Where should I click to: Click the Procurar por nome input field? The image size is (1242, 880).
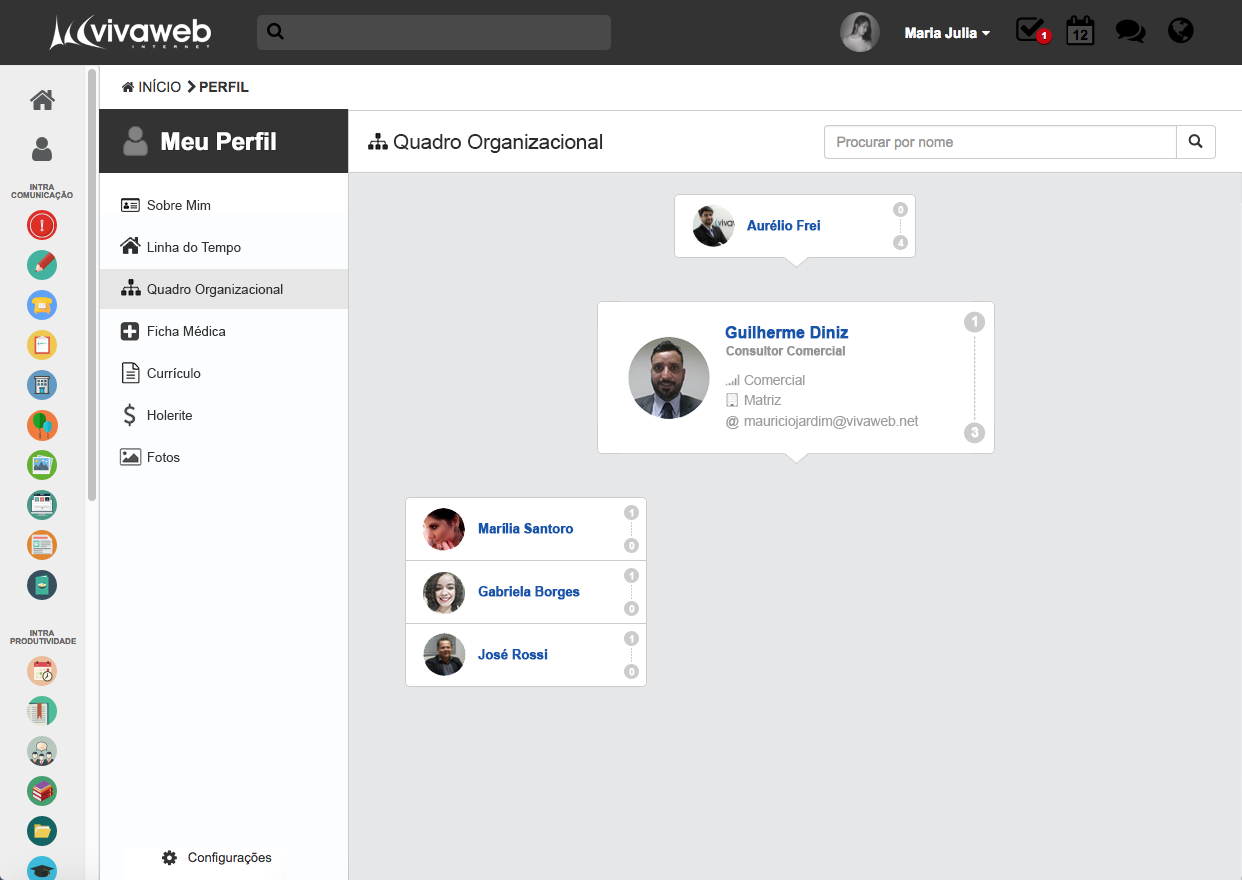(1000, 142)
